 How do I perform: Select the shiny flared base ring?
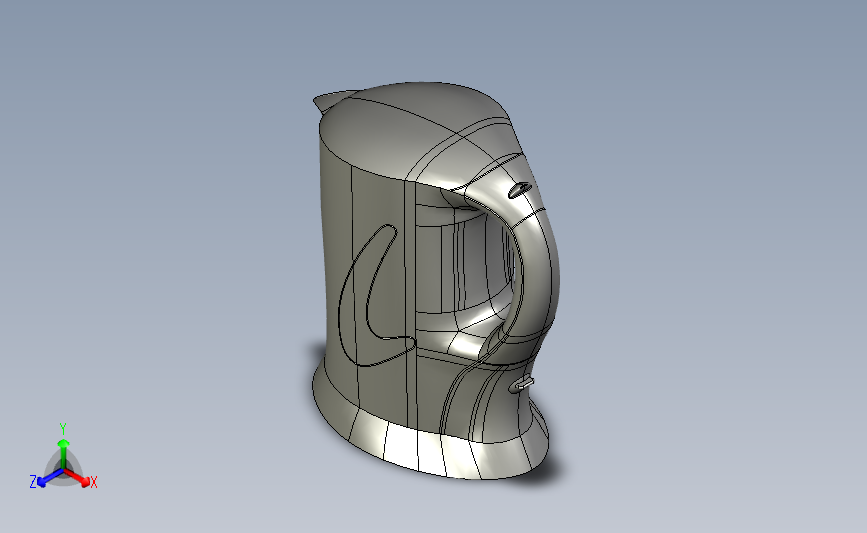click(431, 442)
